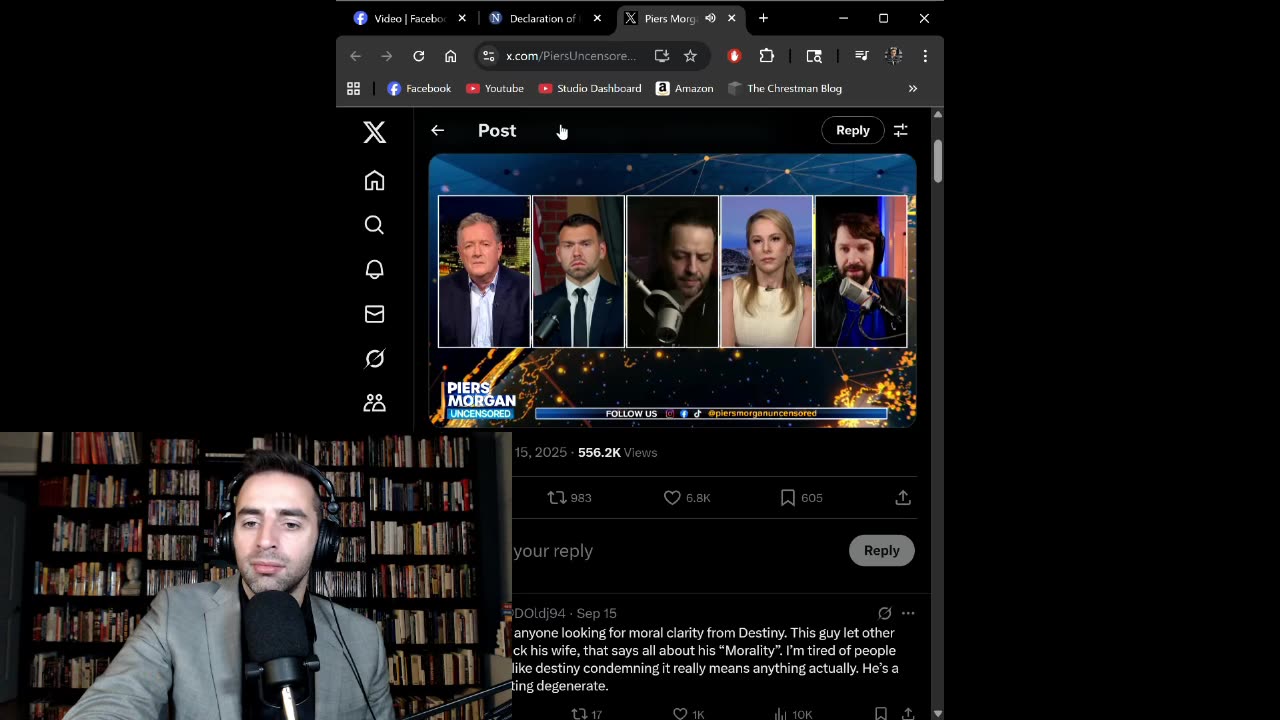Share the main post
The image size is (1280, 720).
point(903,497)
